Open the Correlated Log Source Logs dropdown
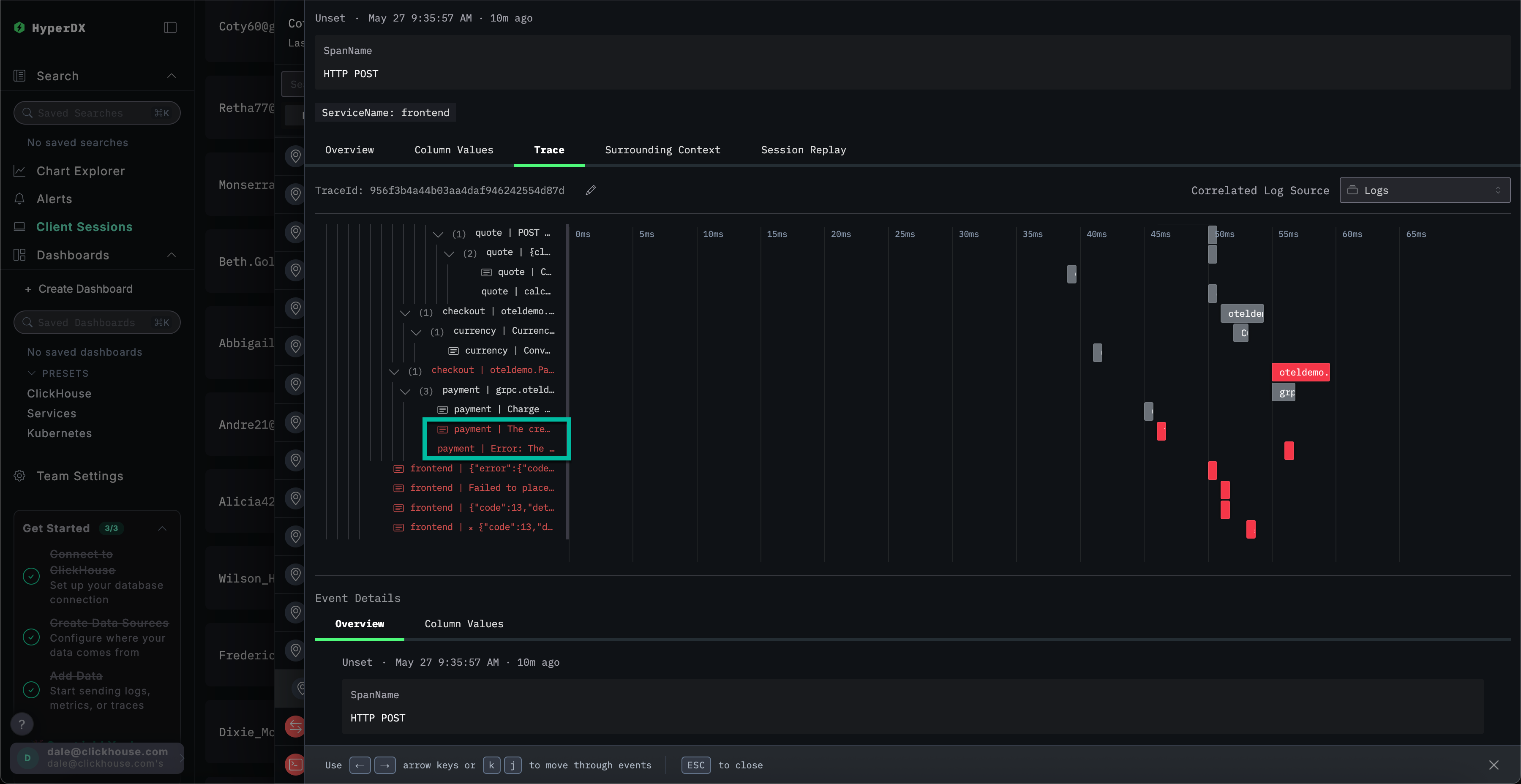The image size is (1521, 784). 1424,190
